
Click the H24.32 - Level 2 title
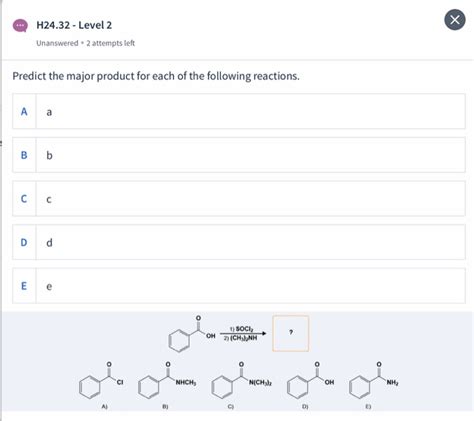pos(74,25)
